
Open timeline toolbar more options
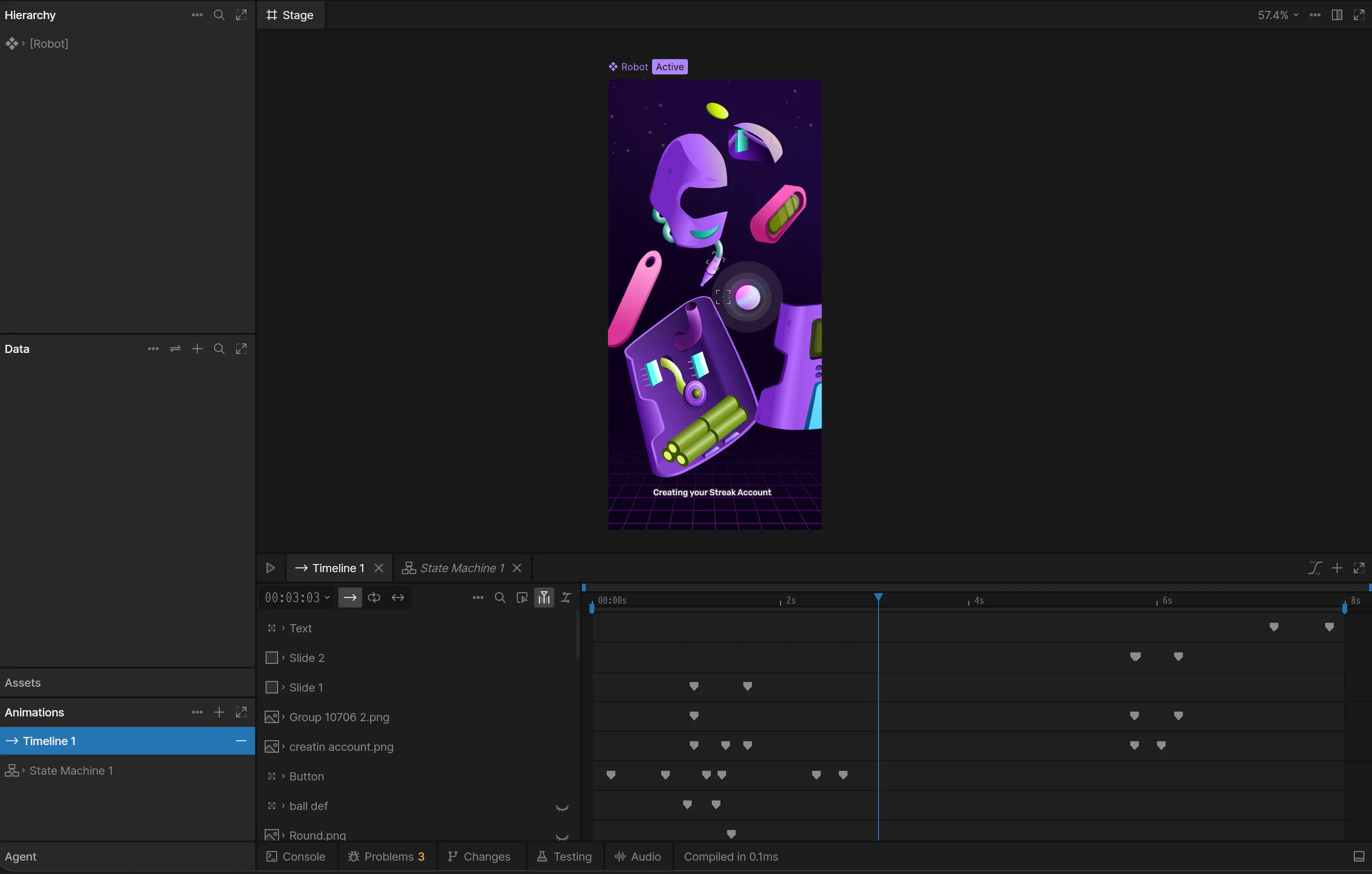pyautogui.click(x=478, y=597)
